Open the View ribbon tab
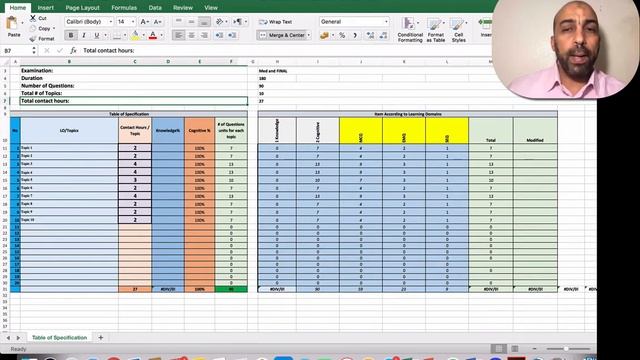Image resolution: width=640 pixels, height=360 pixels. (211, 8)
